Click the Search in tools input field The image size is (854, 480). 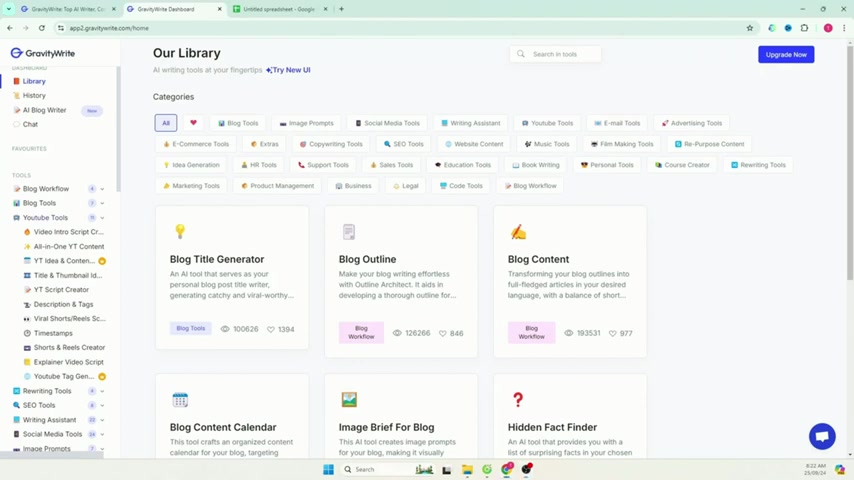coord(556,54)
